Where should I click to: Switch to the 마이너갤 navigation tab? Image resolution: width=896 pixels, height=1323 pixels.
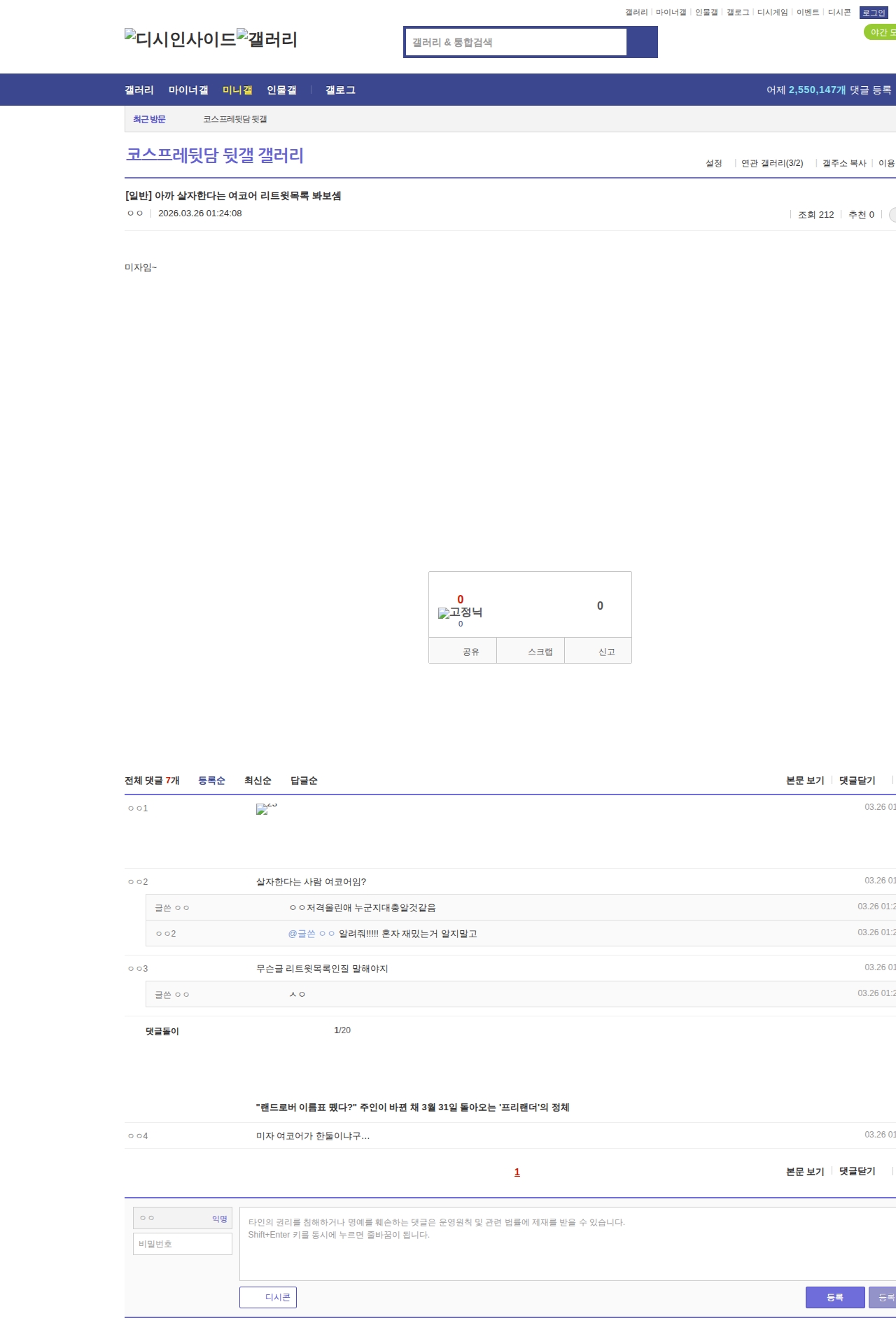point(188,90)
